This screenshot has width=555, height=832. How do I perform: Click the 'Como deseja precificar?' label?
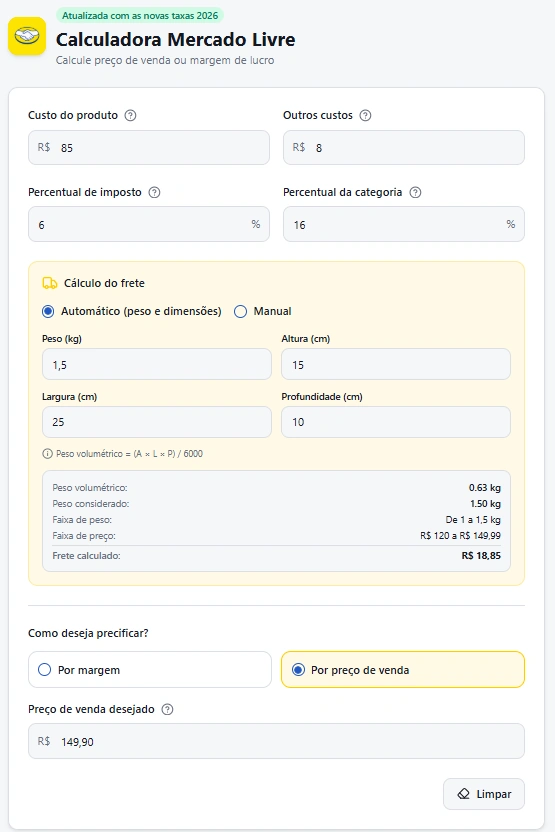click(88, 633)
